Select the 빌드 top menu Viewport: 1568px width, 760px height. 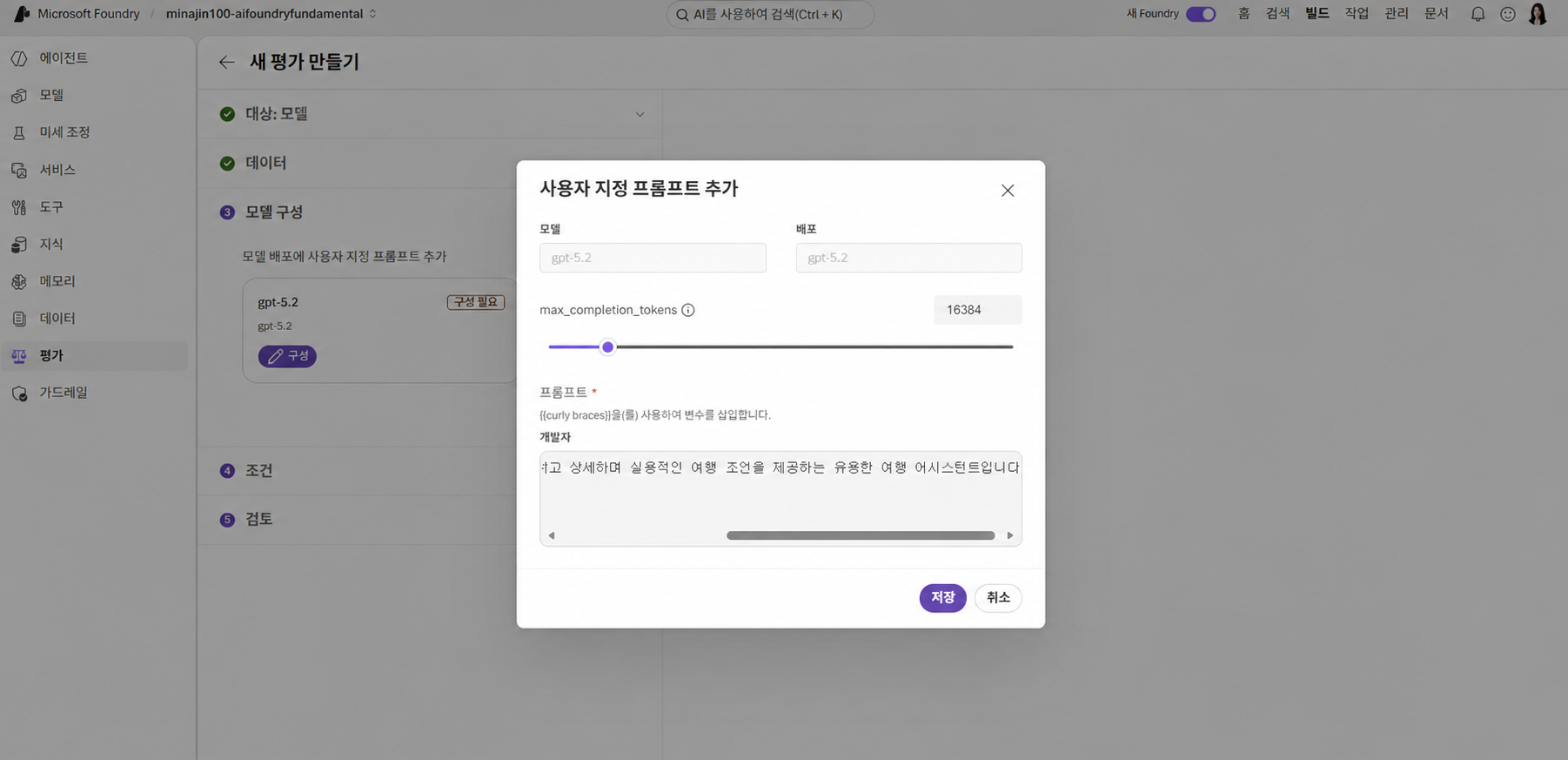1317,14
